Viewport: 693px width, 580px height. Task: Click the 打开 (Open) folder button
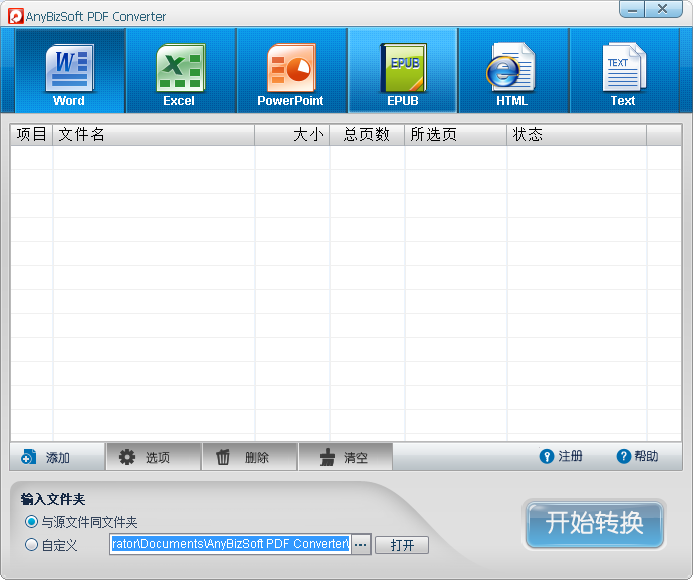(x=402, y=545)
